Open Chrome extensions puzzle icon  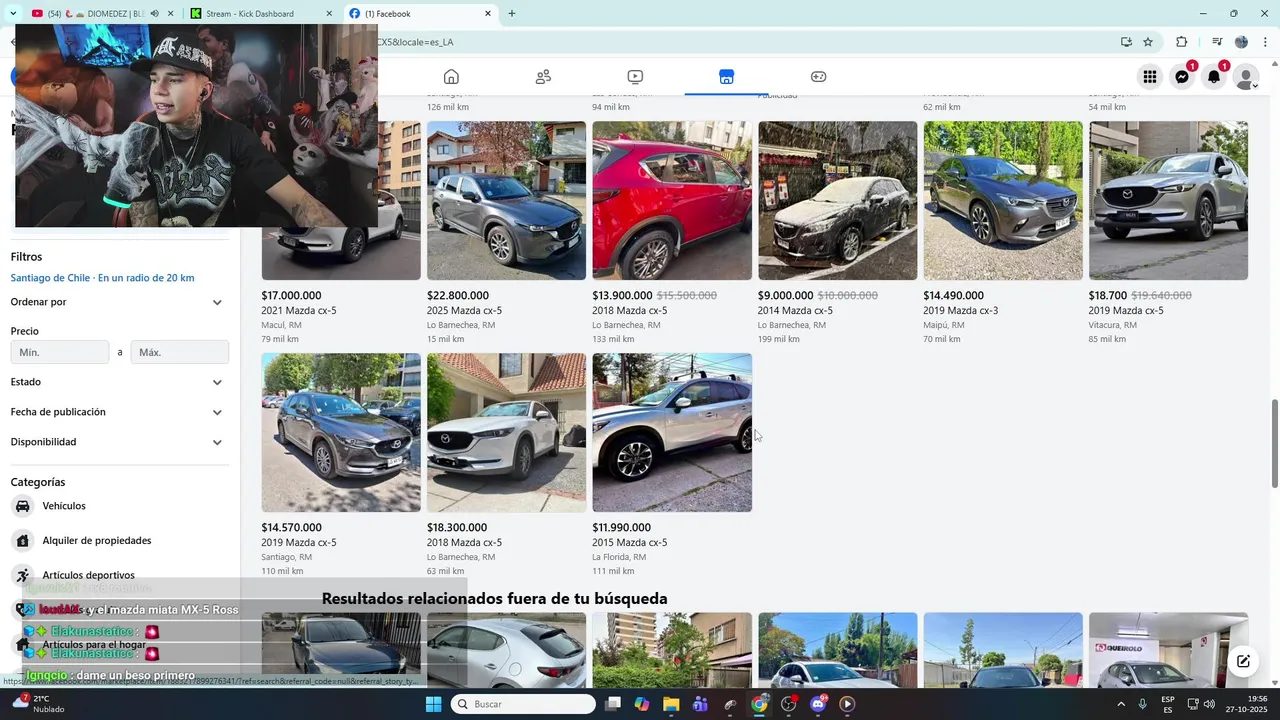[x=1182, y=42]
